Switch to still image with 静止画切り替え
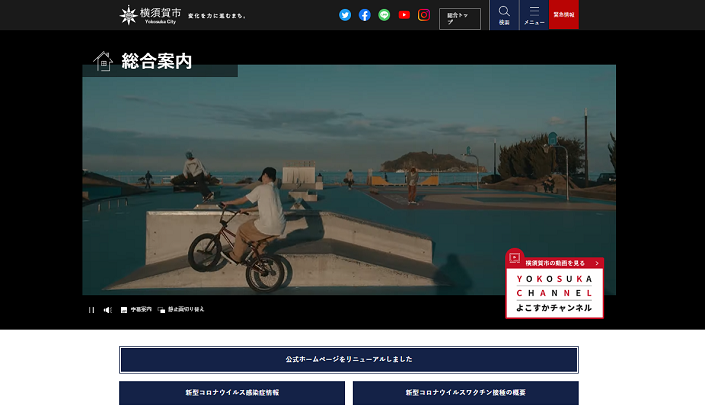This screenshot has height=415, width=705. pyautogui.click(x=181, y=310)
